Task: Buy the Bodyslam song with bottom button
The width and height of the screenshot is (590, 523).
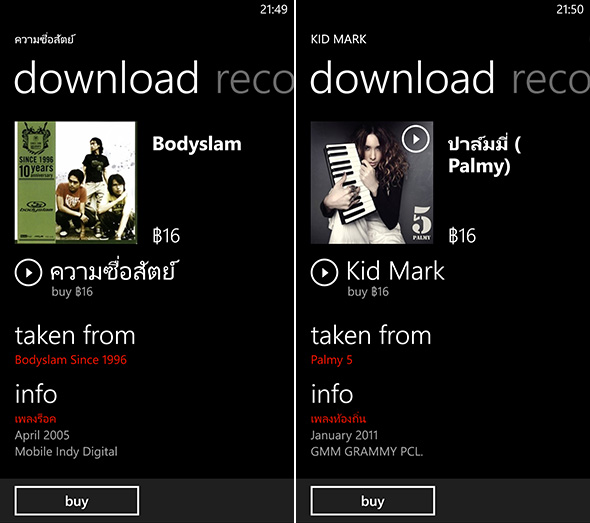Action: coord(77,501)
